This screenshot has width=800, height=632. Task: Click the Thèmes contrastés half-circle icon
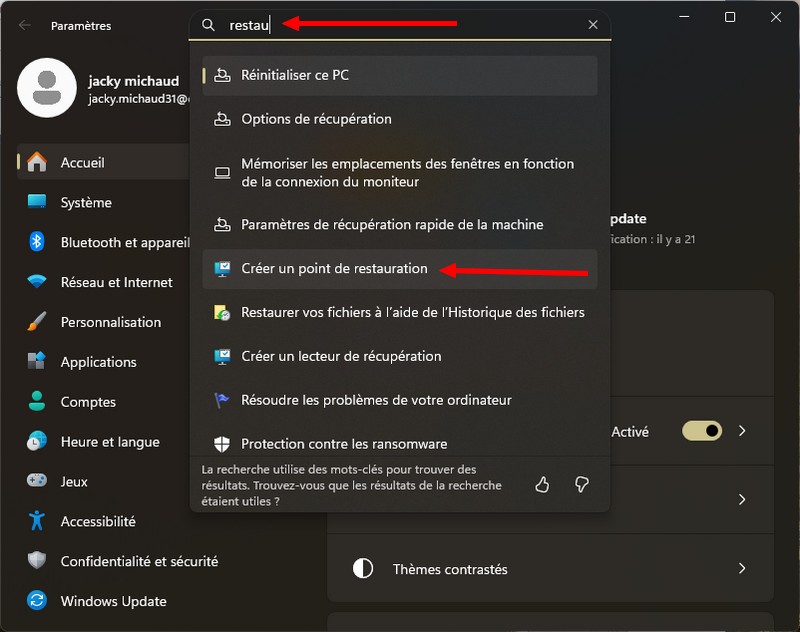click(363, 569)
